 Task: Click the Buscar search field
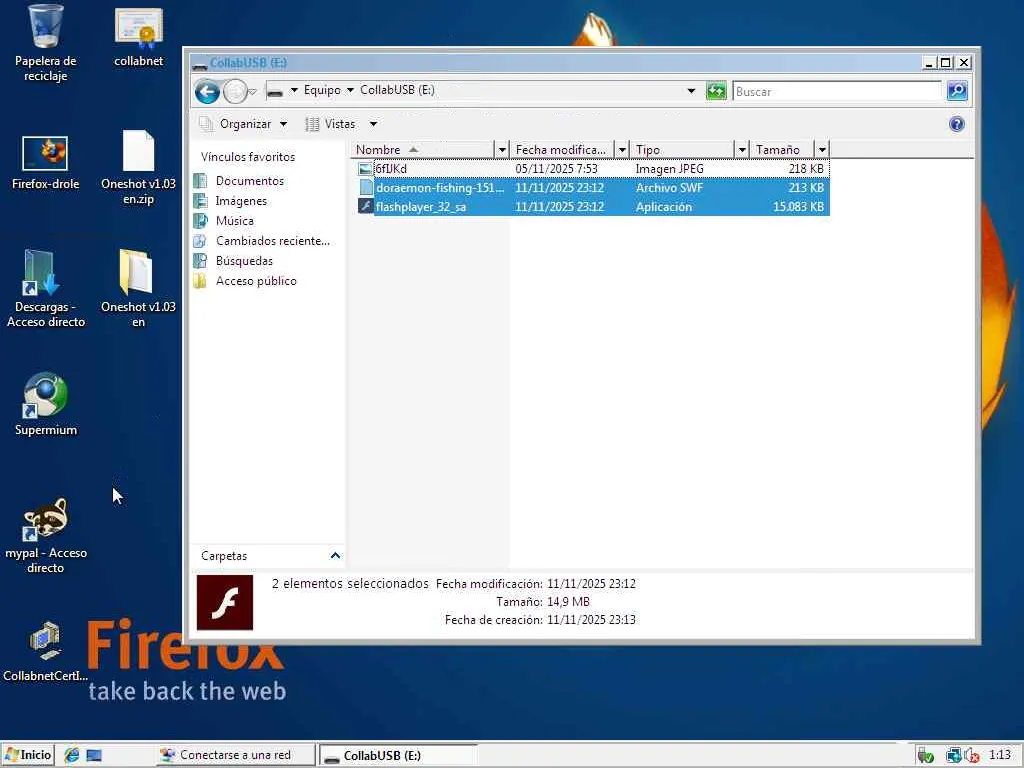point(837,91)
